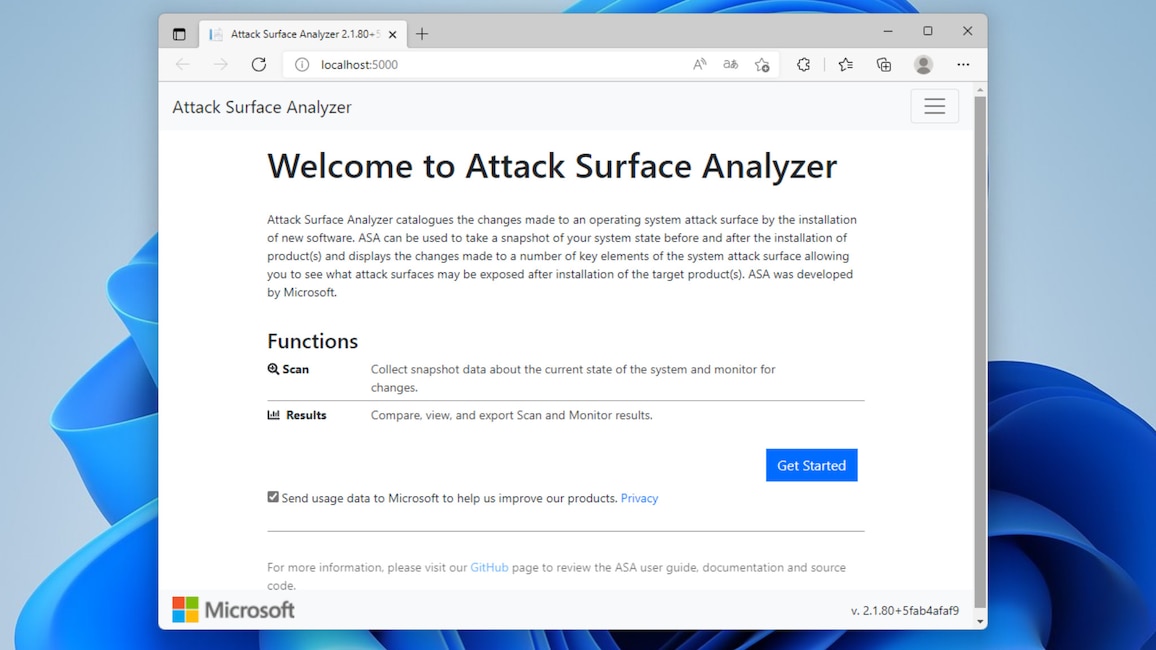
Task: Open the Favorites list
Action: click(x=846, y=65)
